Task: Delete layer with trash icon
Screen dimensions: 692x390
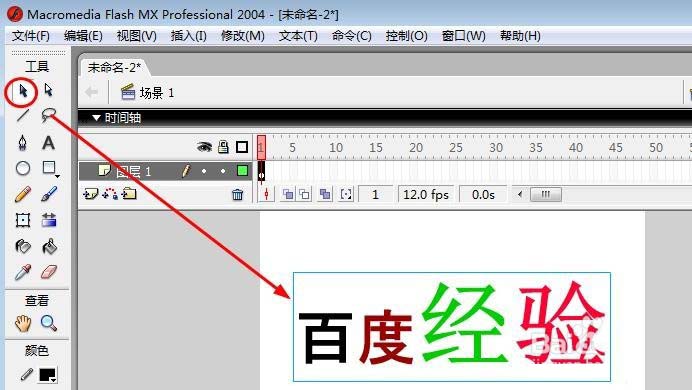Action: coord(237,195)
